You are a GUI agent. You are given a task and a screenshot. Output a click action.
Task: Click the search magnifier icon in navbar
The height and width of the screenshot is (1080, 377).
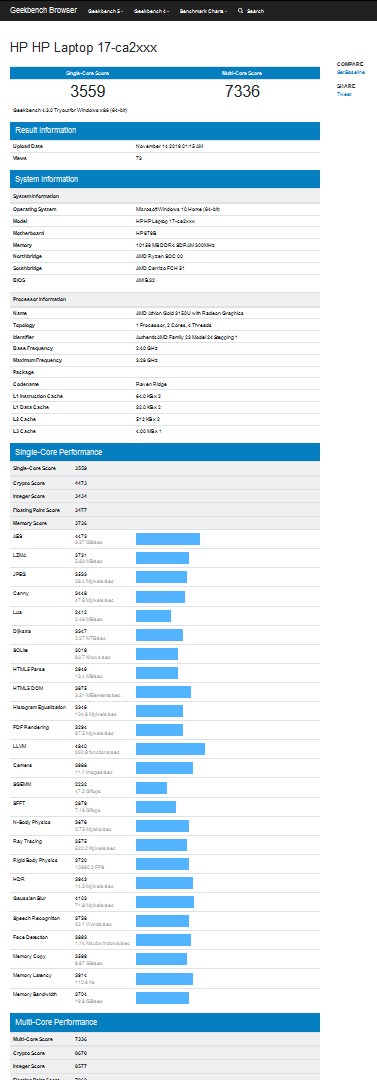point(240,11)
